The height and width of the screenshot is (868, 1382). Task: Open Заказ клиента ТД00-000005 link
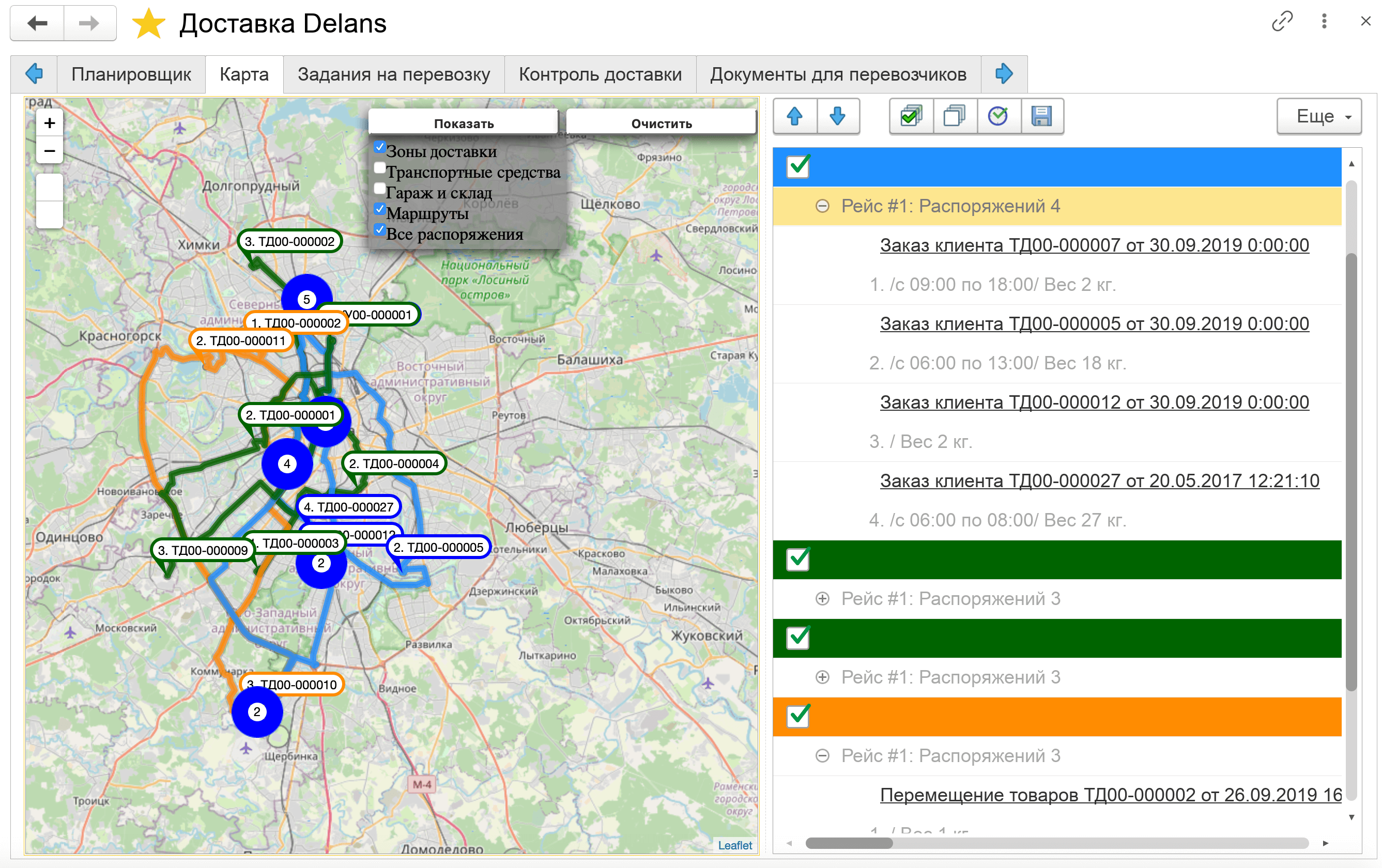tap(1094, 323)
